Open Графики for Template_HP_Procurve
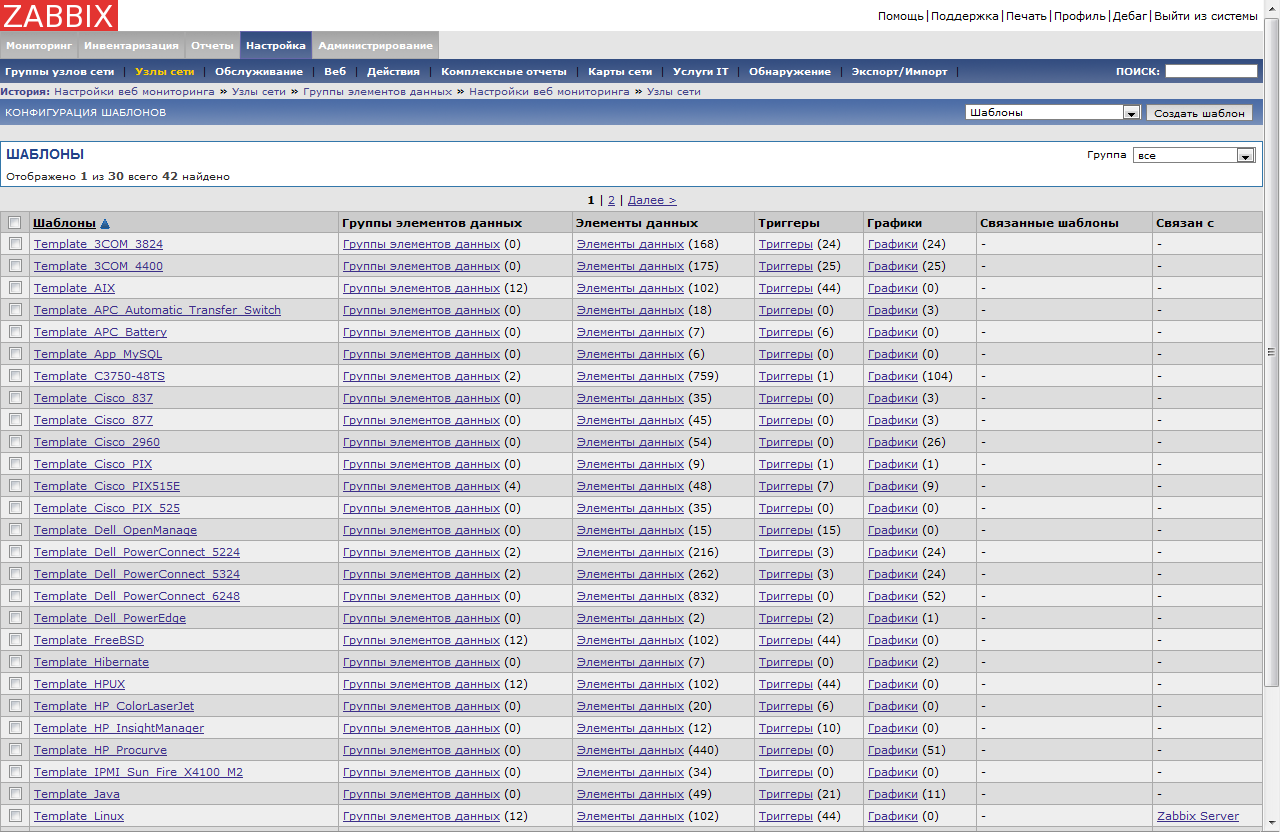 tap(893, 750)
